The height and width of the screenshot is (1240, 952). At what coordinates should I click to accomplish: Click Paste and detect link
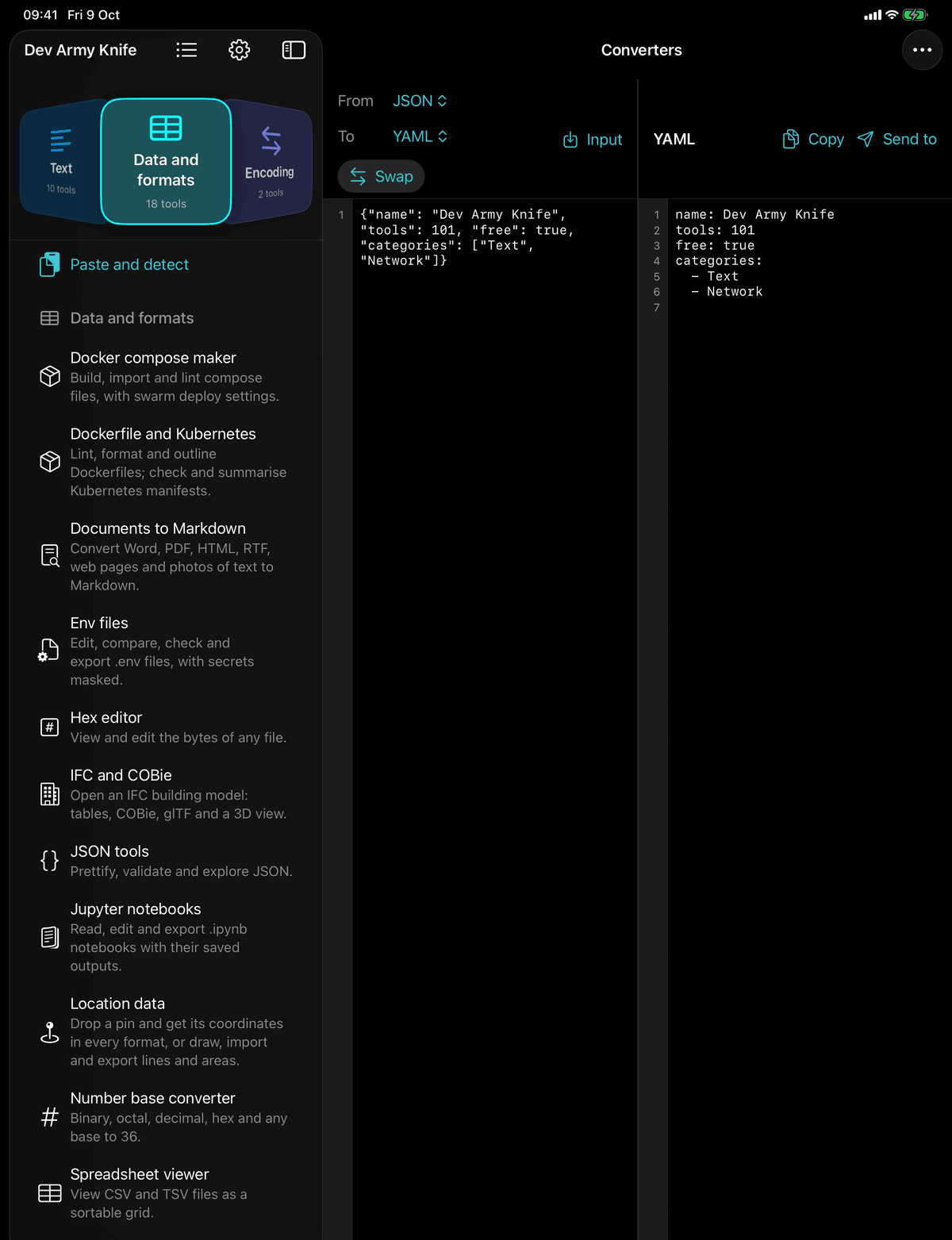coord(129,264)
